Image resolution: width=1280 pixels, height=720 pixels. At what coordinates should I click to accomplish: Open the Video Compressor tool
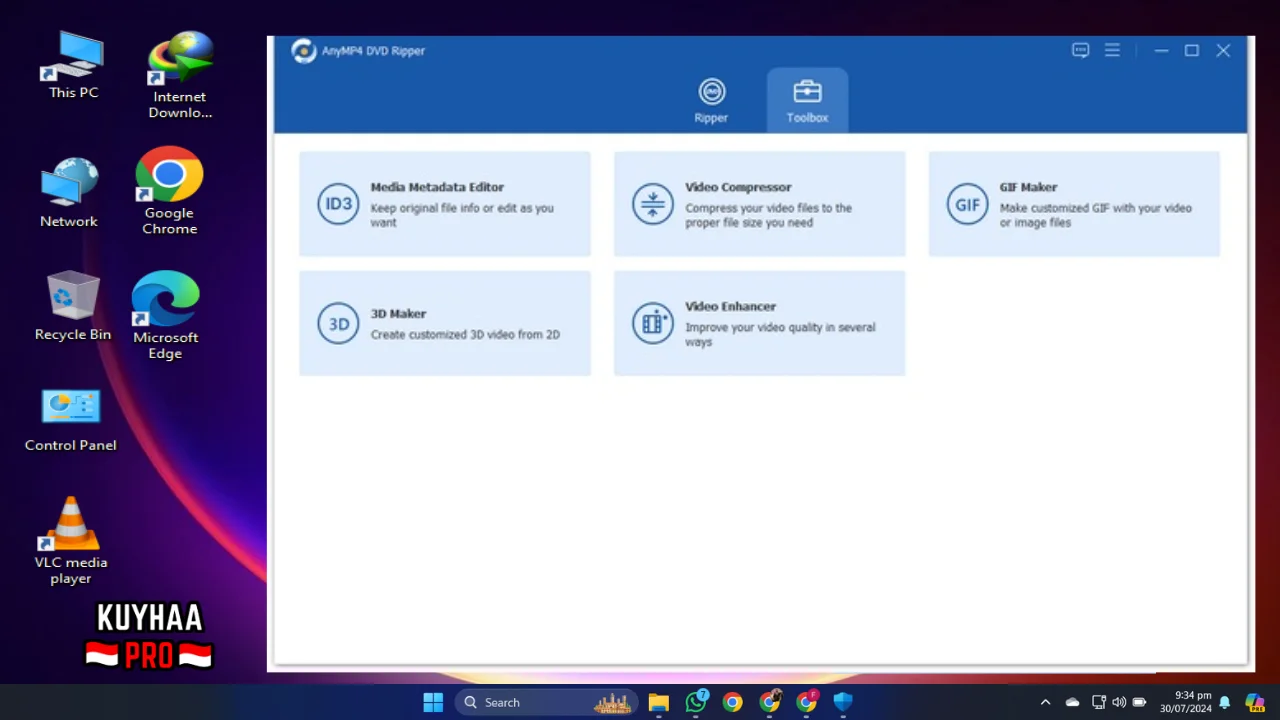[x=760, y=204]
